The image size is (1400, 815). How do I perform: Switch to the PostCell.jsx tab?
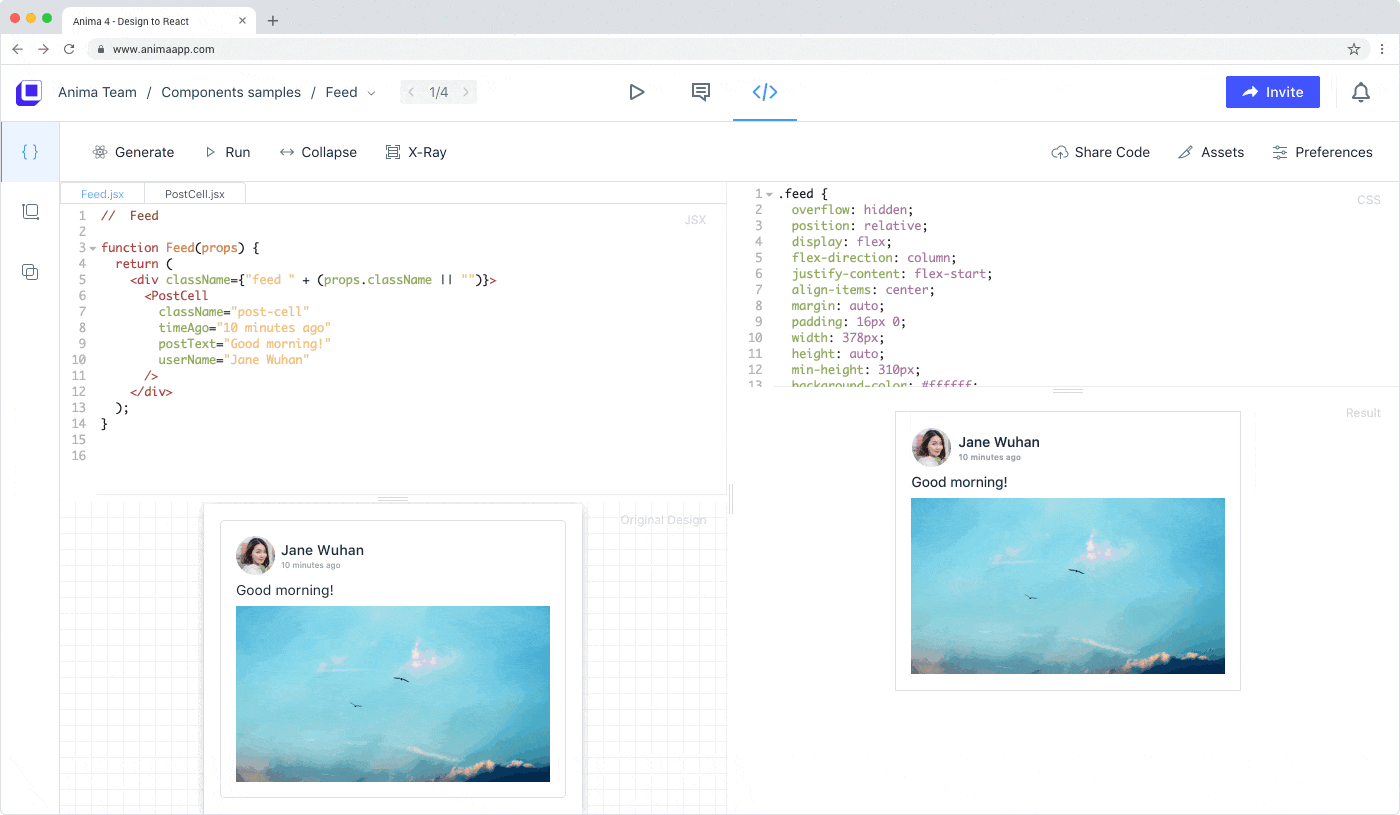point(195,193)
